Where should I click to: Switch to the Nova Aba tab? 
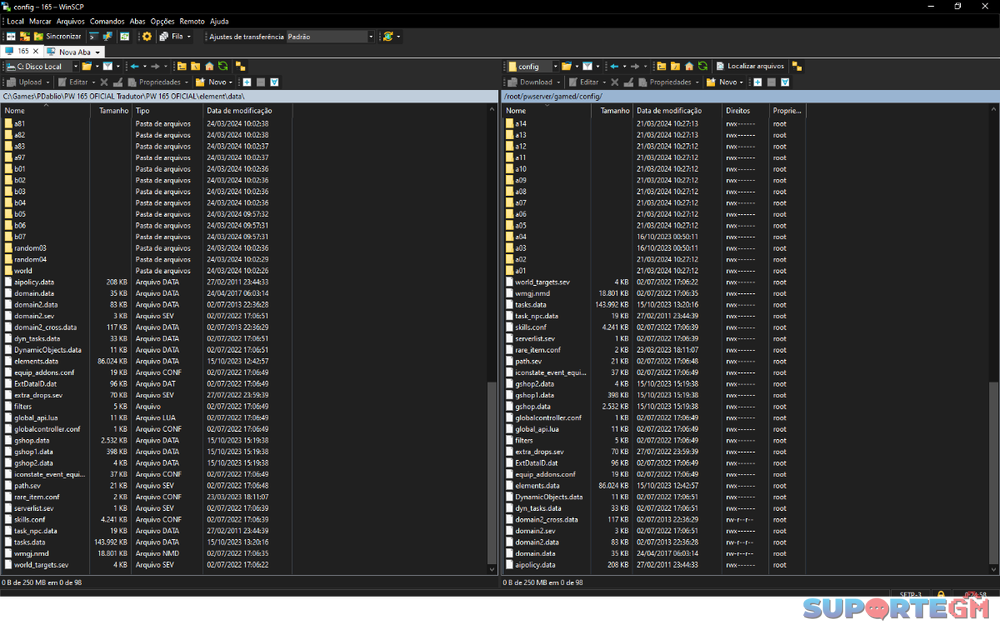coord(73,51)
